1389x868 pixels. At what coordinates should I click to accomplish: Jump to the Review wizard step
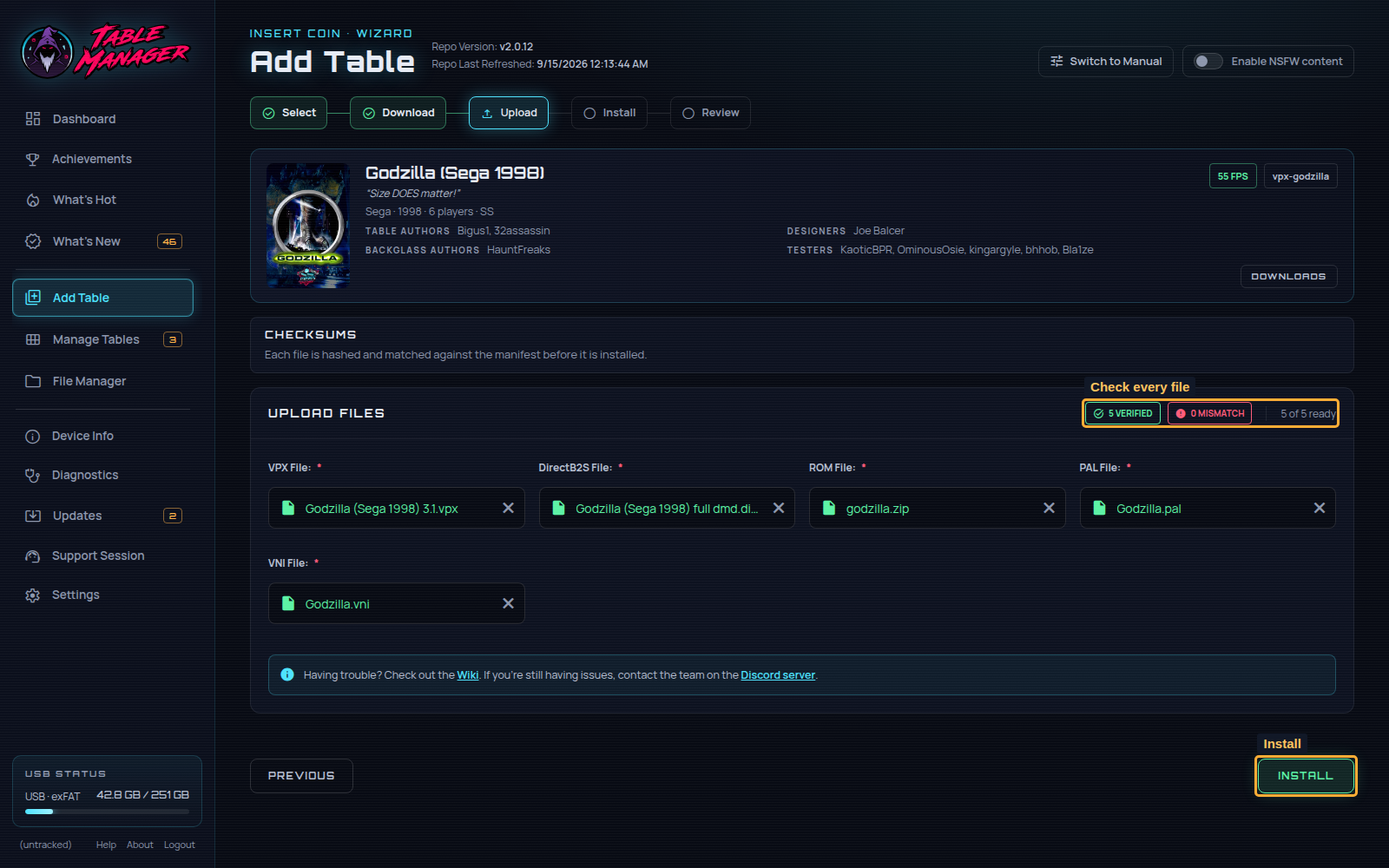click(x=710, y=113)
